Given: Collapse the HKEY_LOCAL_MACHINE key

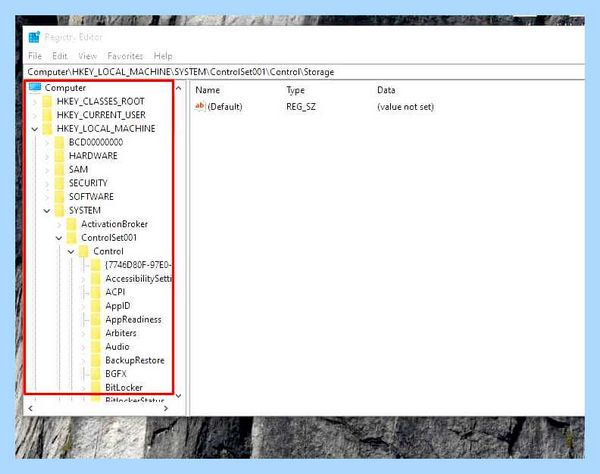Looking at the screenshot, I should (x=35, y=129).
